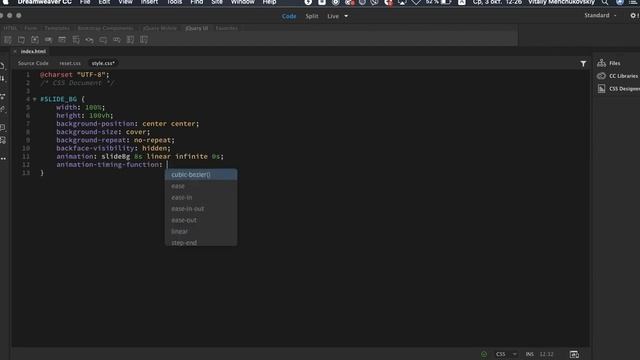Click the sixth jQuery UI insert icon
The width and height of the screenshot is (640, 360).
[76, 40]
